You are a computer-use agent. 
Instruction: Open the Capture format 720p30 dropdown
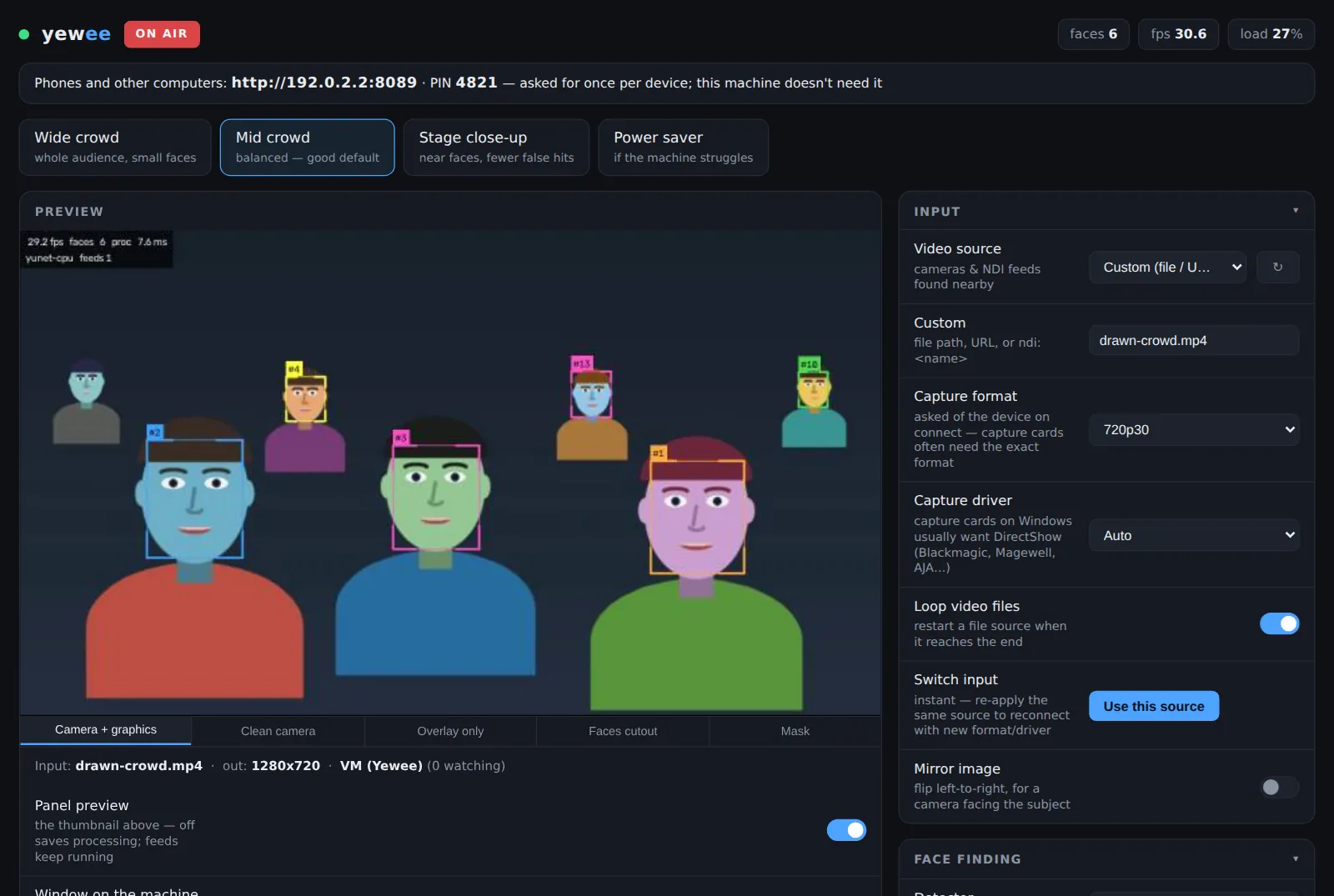pyautogui.click(x=1194, y=430)
